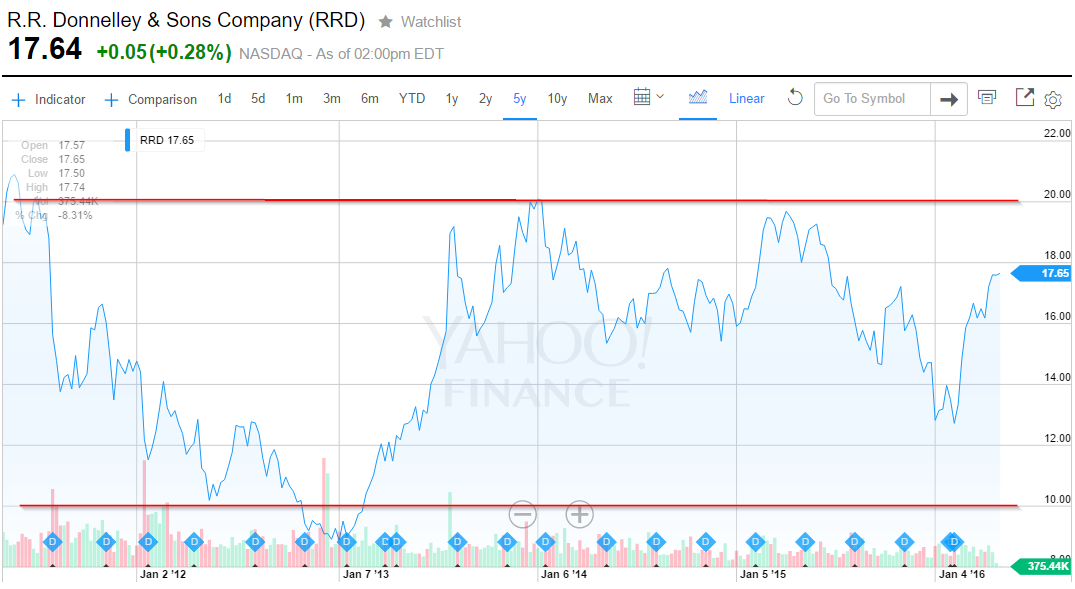Click the High 17.74 value
1075x589 pixels.
pyautogui.click(x=71, y=187)
